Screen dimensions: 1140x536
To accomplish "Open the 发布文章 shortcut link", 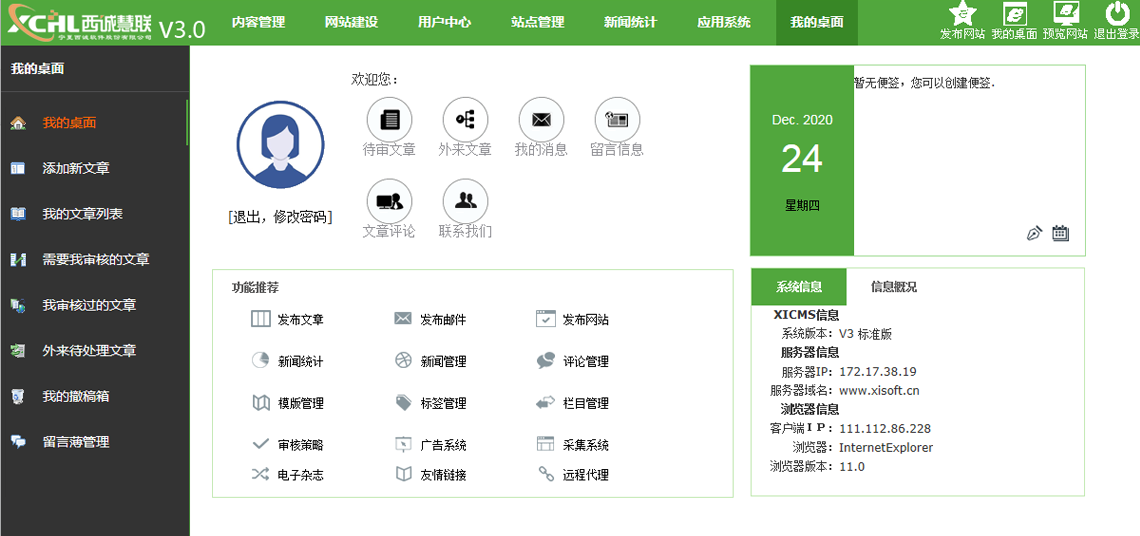I will [x=300, y=320].
